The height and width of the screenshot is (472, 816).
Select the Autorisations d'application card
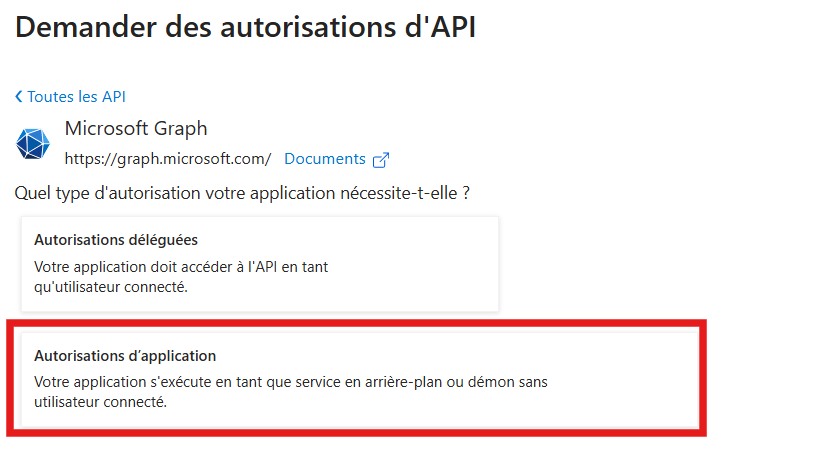(x=360, y=380)
